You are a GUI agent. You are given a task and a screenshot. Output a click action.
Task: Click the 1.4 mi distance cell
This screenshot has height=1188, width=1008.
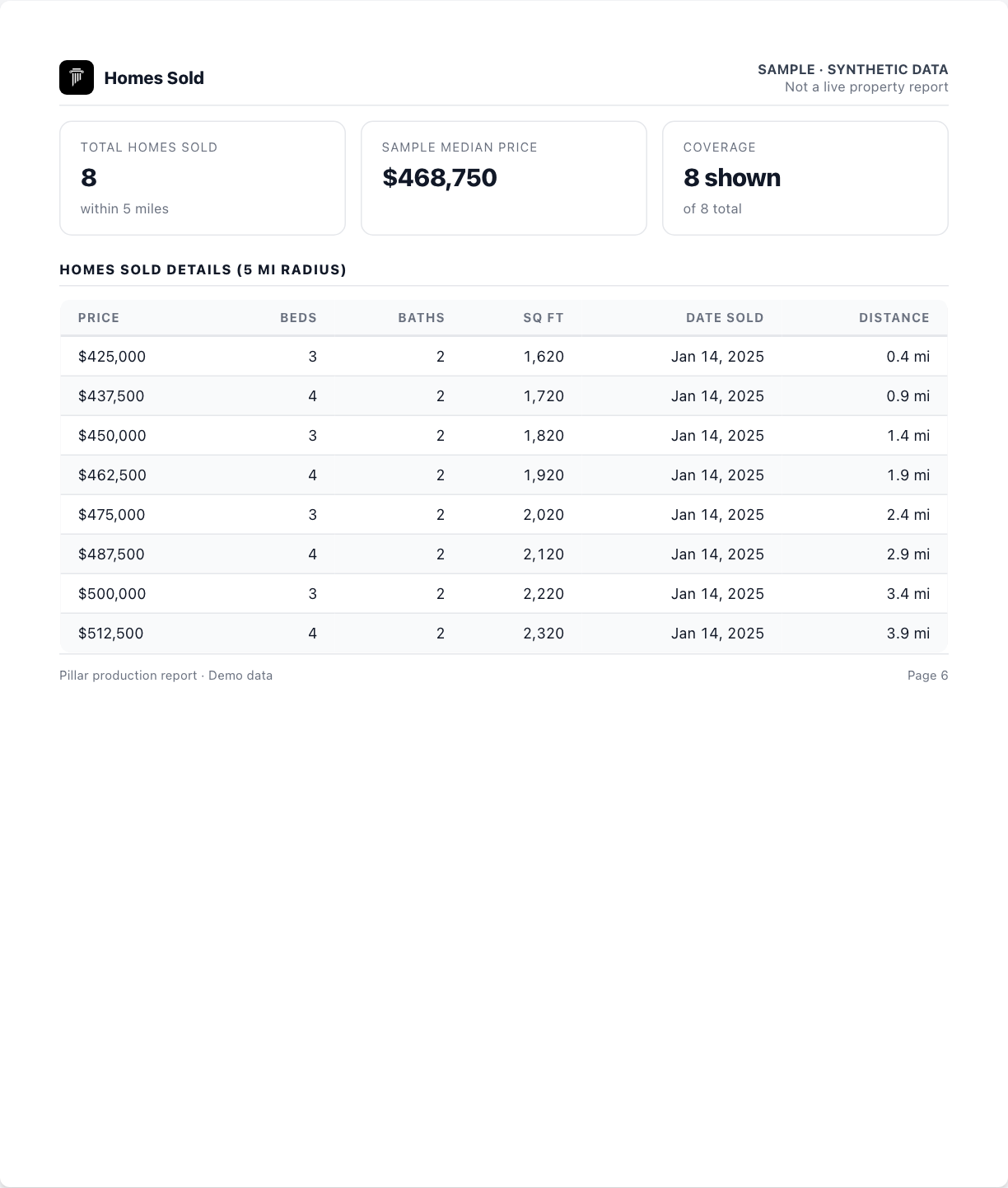[x=908, y=436]
